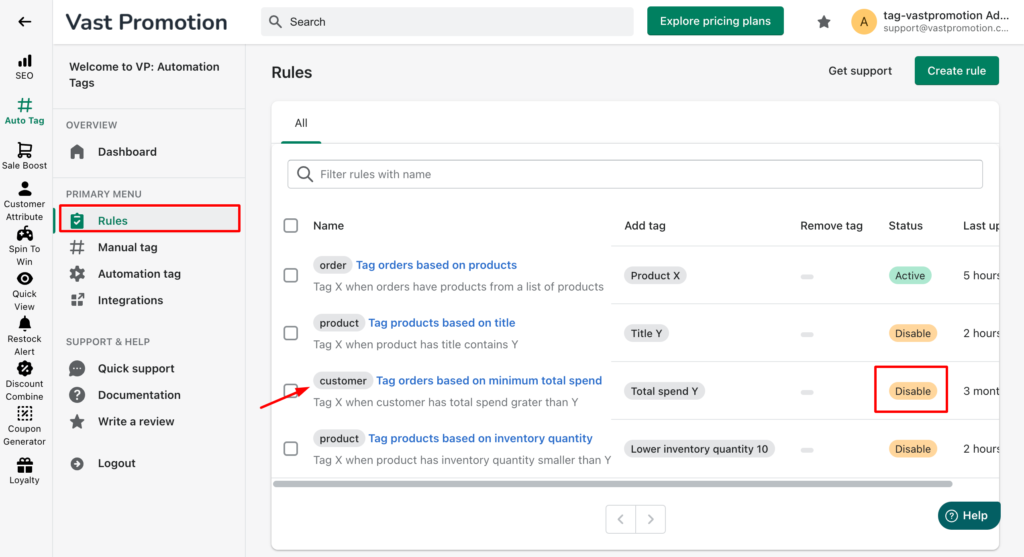Viewport: 1024px width, 557px height.
Task: Click the magnifier icon in Search bar
Action: [x=276, y=22]
